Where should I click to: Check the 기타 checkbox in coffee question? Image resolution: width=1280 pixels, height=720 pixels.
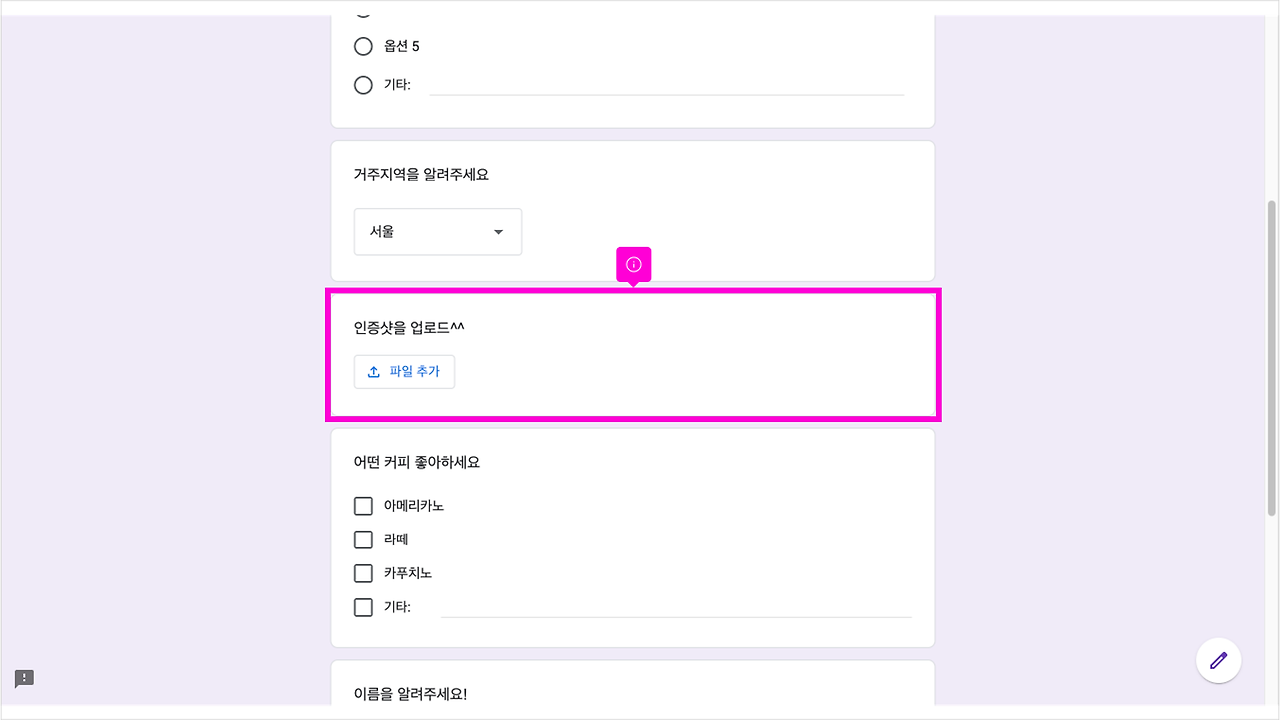point(363,607)
